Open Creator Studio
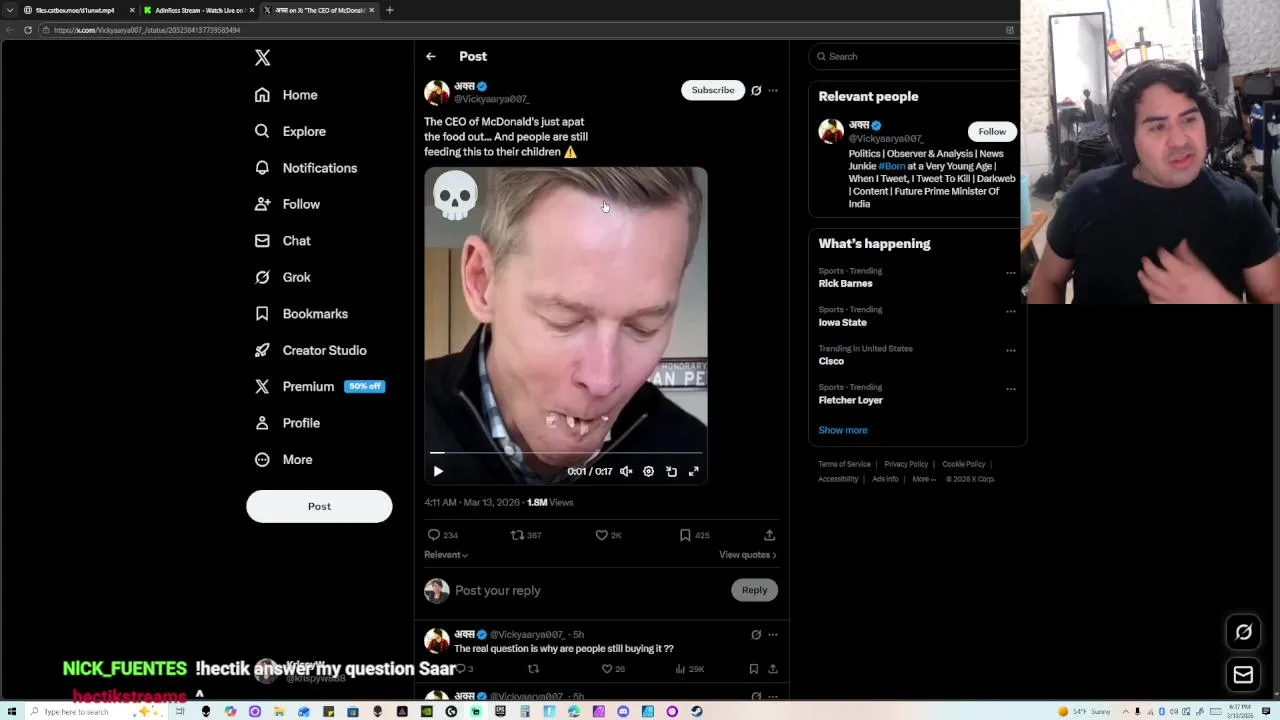This screenshot has width=1280, height=720. tap(310, 350)
